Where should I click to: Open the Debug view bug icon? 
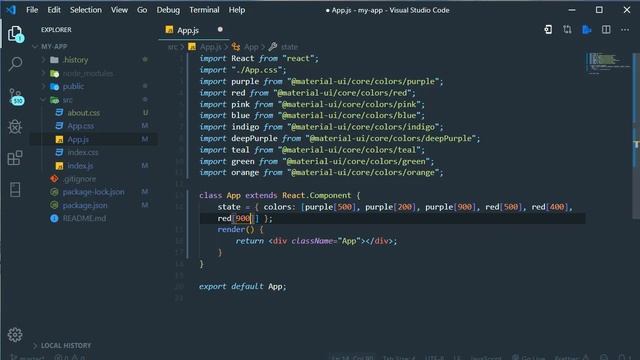click(15, 127)
